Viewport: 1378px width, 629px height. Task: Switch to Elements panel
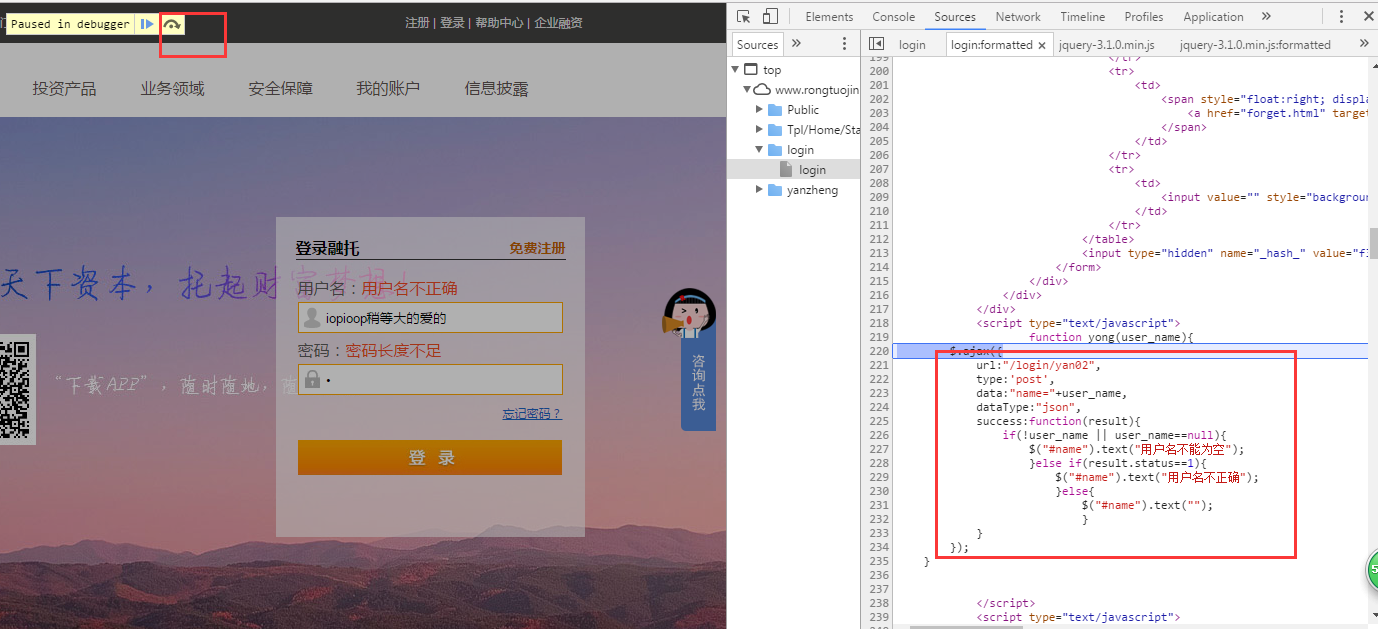829,16
